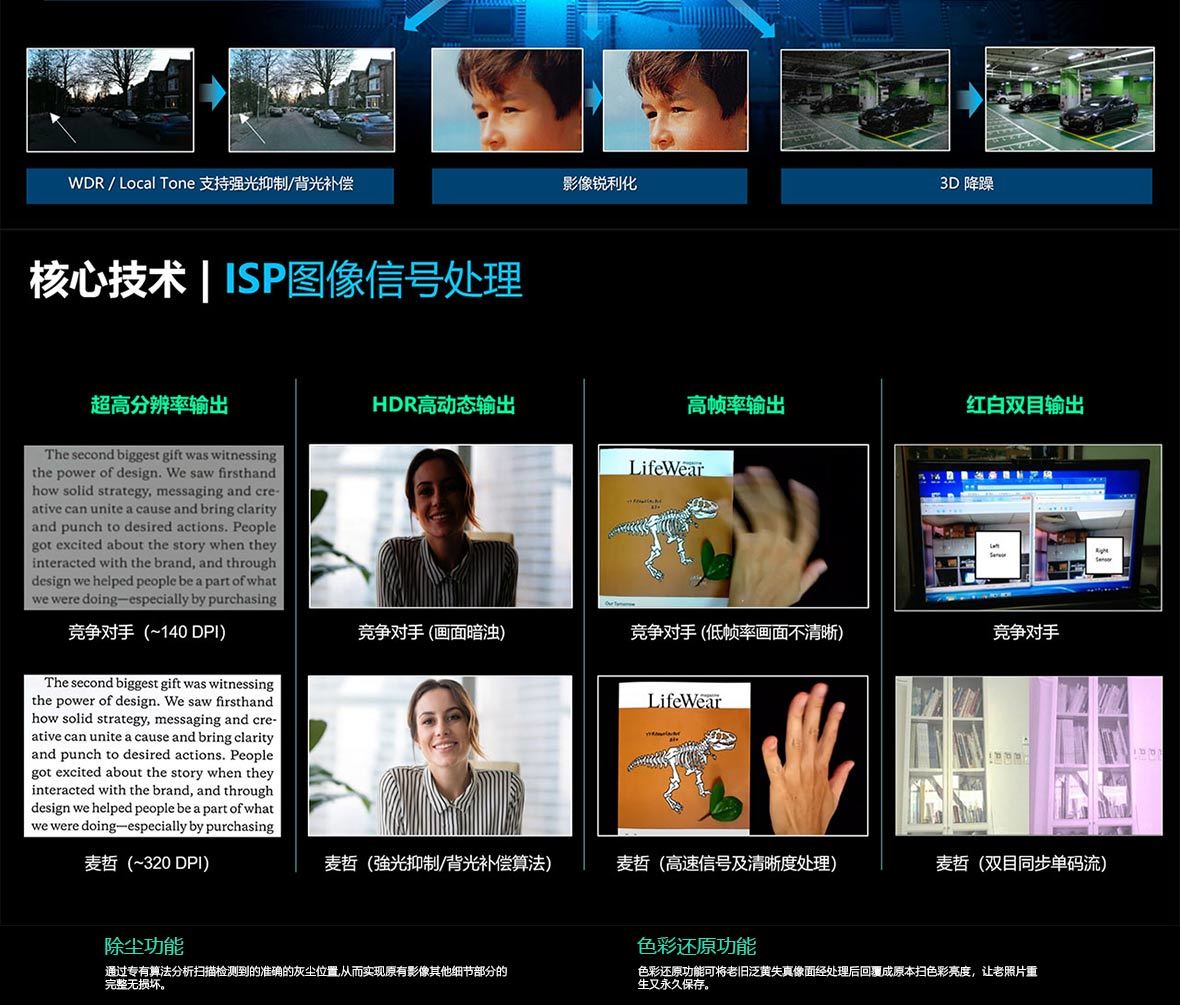1180x1005 pixels.
Task: Click the 3D 降噪 label bar
Action: click(x=966, y=185)
